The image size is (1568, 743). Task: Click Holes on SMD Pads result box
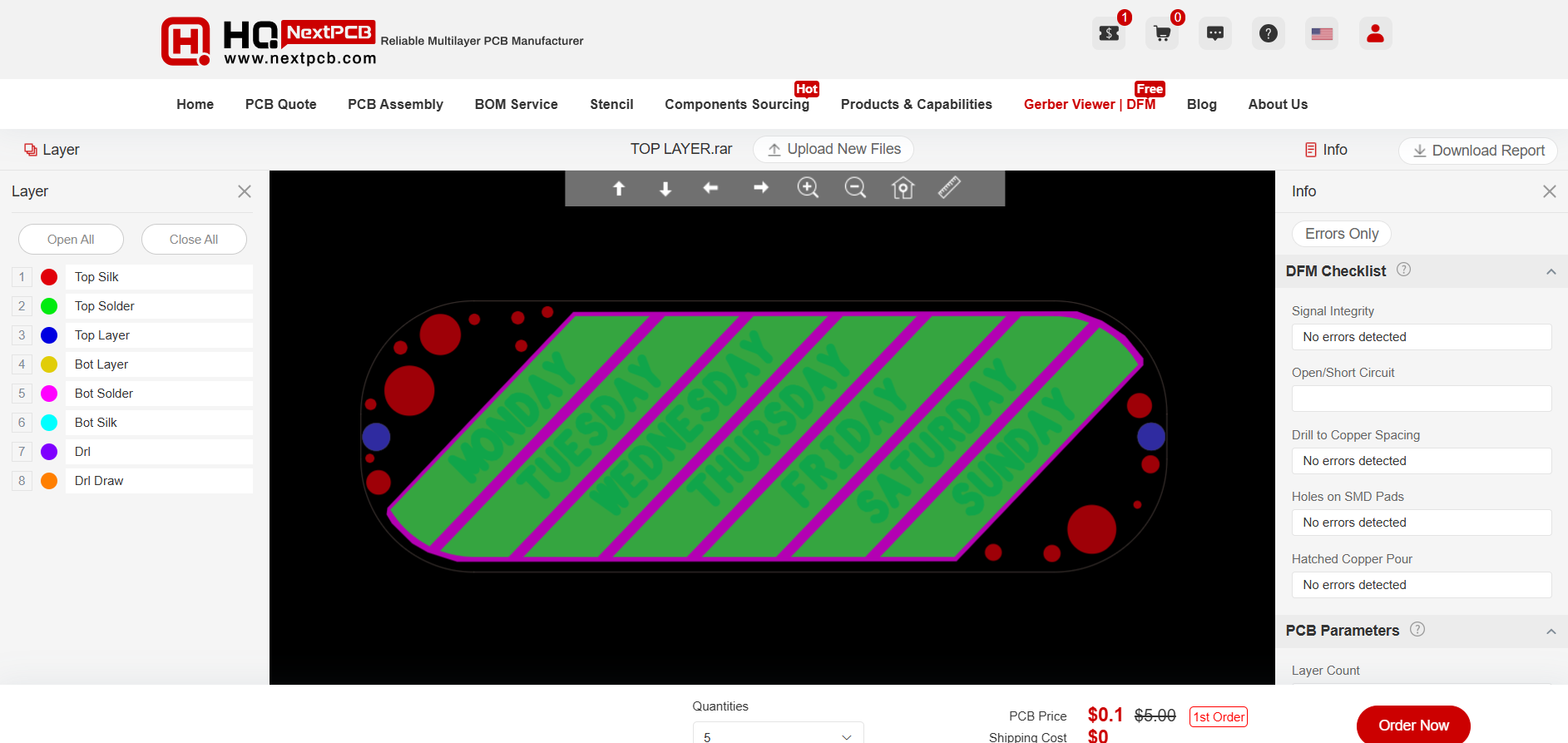[x=1422, y=523]
